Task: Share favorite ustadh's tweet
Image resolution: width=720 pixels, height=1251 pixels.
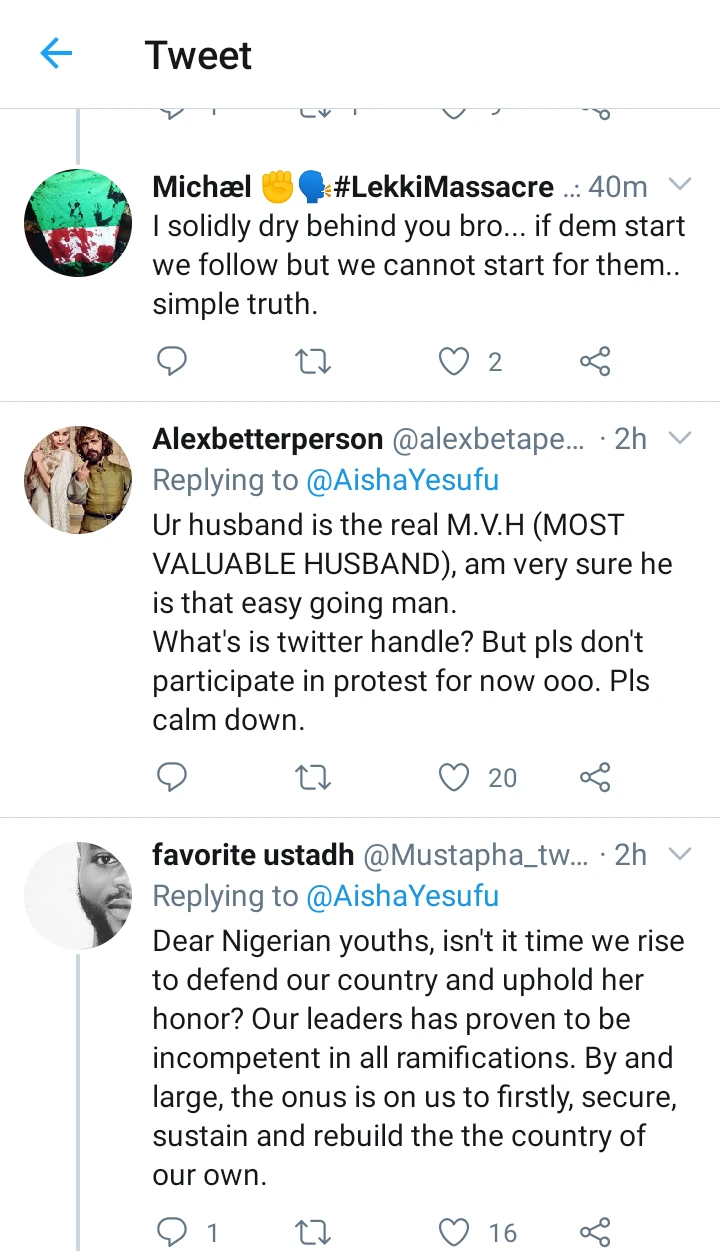Action: 595,1231
